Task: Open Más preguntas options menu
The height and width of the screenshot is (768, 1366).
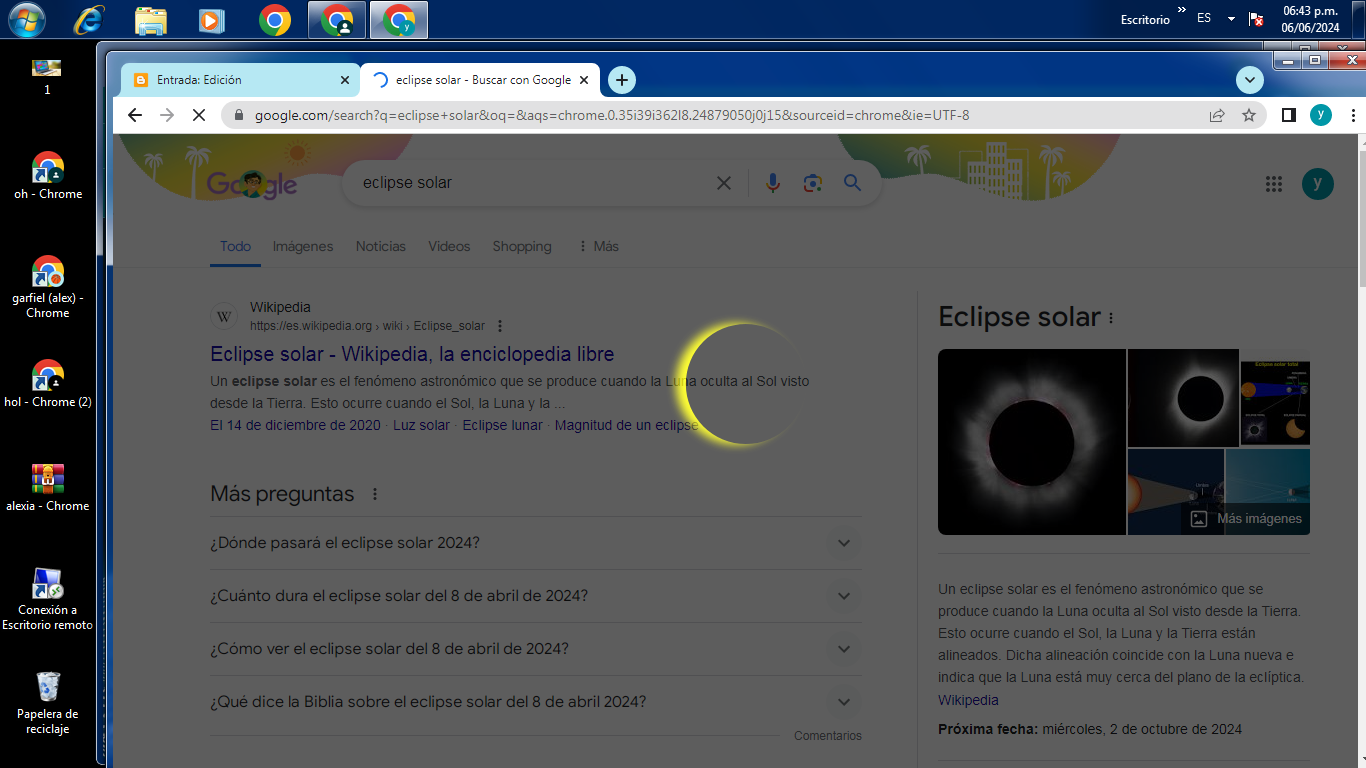Action: pos(375,494)
